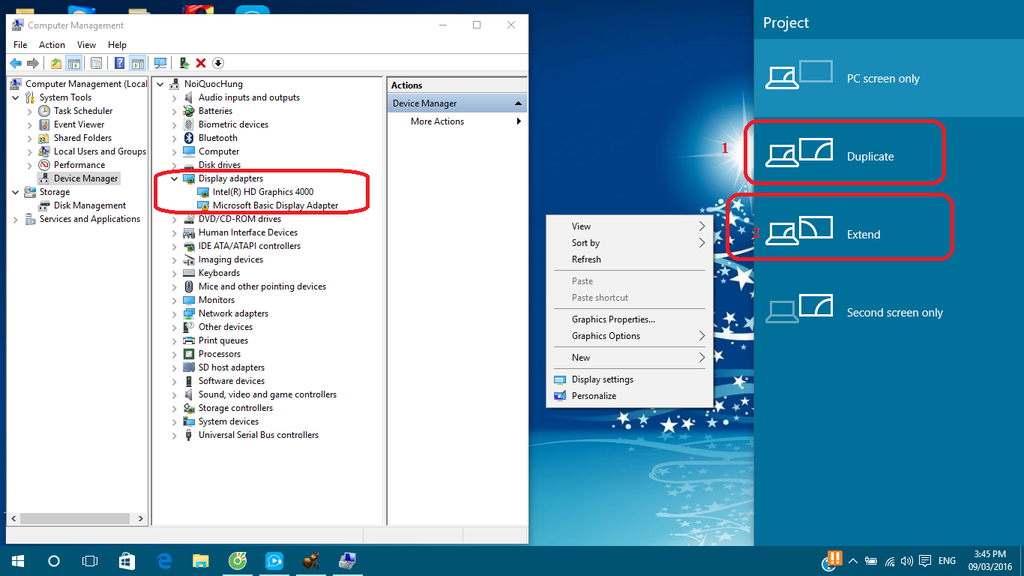Select Shared Folders in console tree
Viewport: 1024px width, 576px height.
click(82, 138)
